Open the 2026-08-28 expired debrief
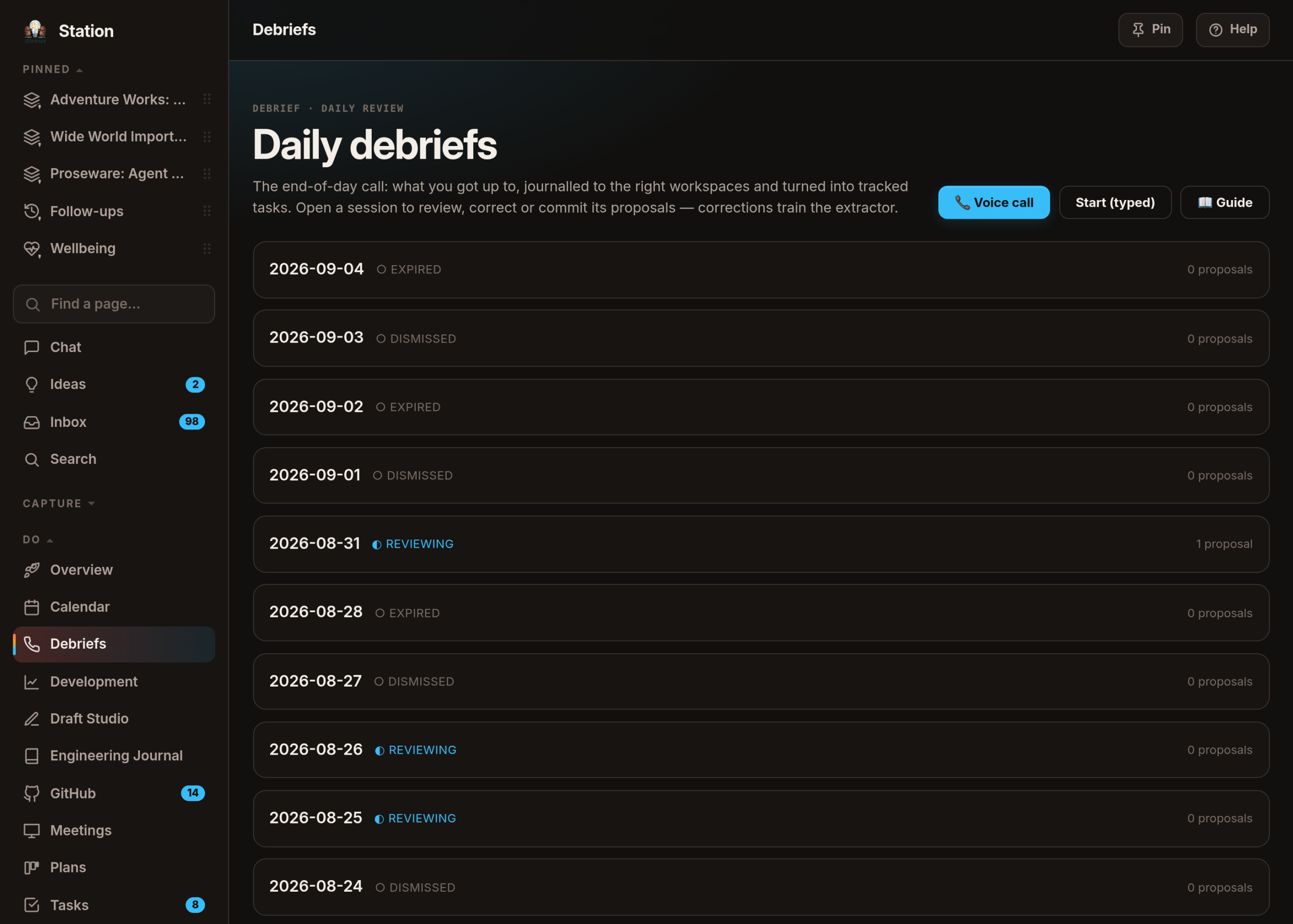This screenshot has width=1293, height=924. 761,613
